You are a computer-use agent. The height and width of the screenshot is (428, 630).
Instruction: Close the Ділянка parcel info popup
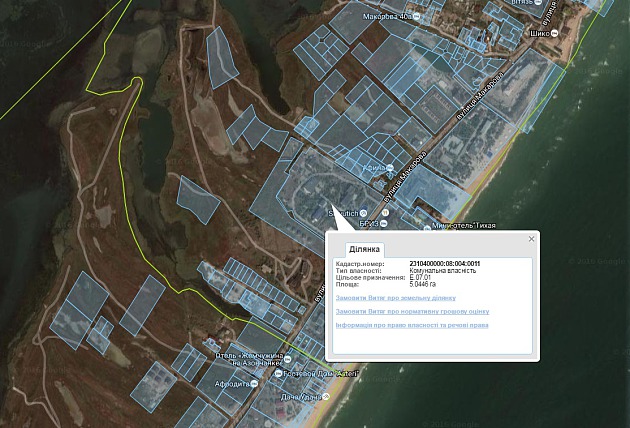531,239
